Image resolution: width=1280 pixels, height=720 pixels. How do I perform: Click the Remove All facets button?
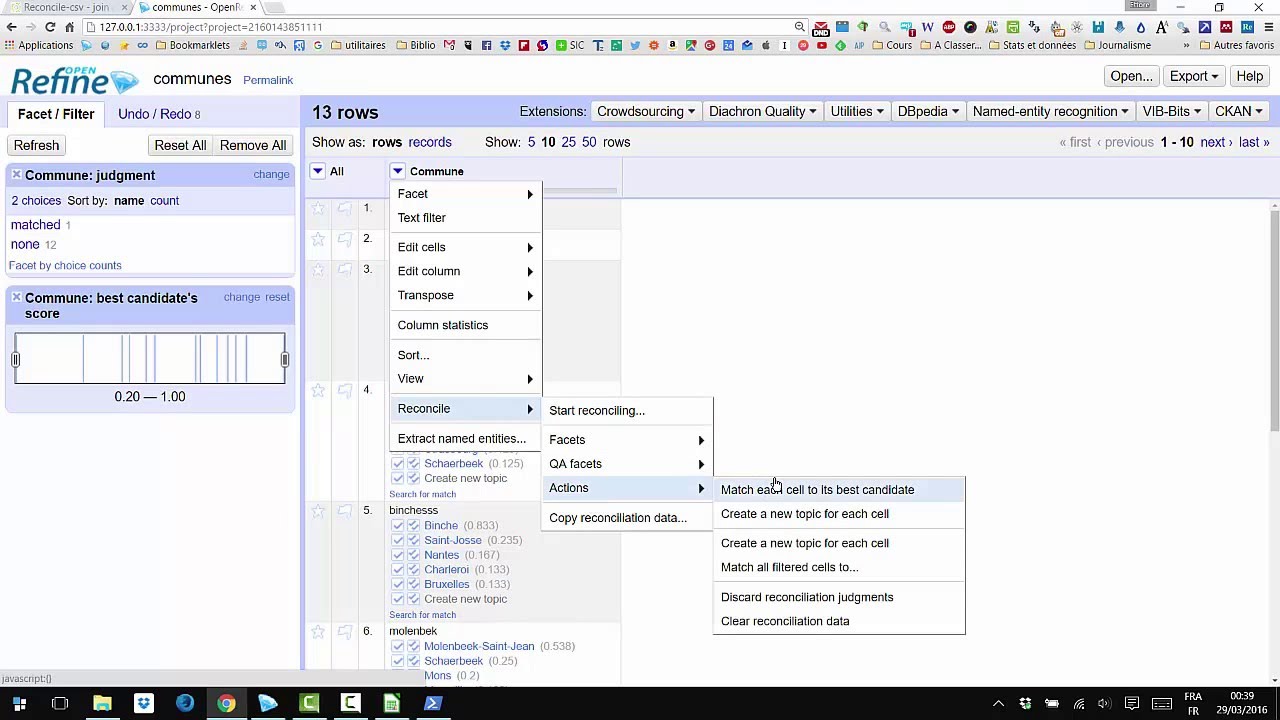pyautogui.click(x=252, y=145)
